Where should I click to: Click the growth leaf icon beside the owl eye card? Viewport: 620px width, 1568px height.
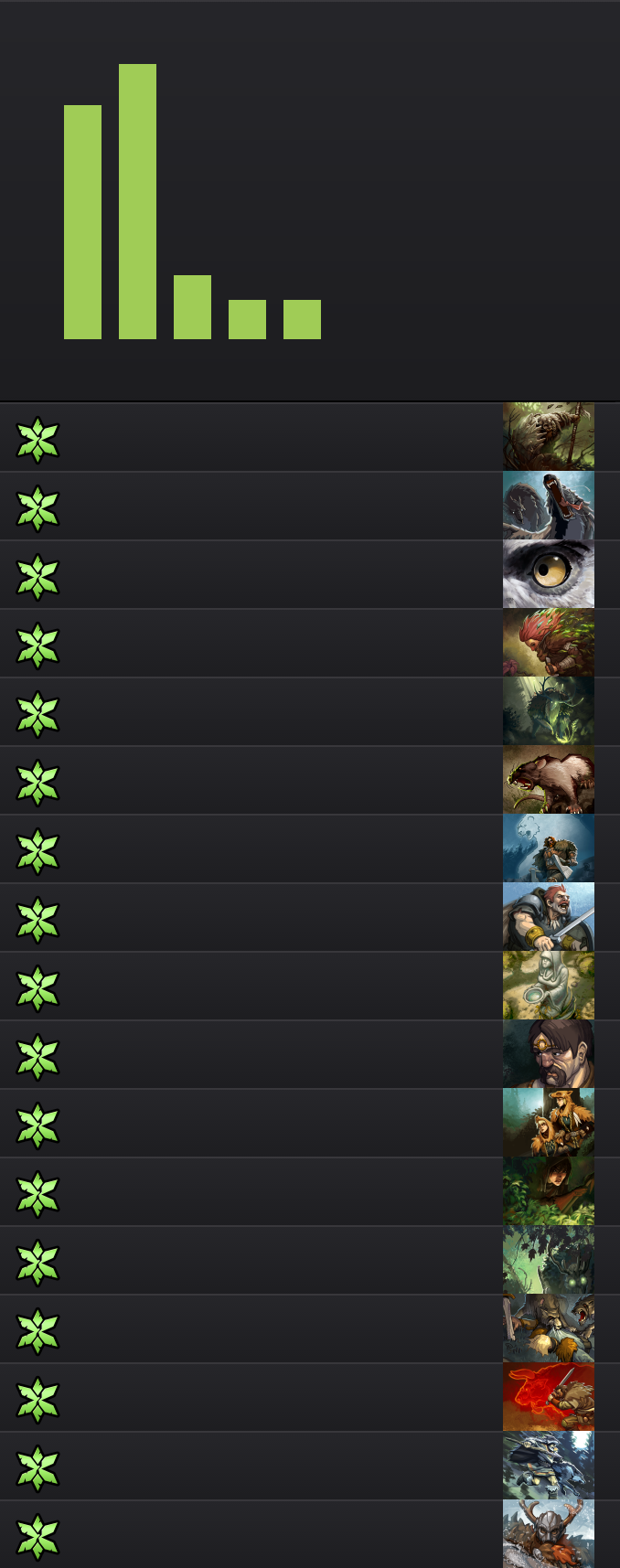37,577
